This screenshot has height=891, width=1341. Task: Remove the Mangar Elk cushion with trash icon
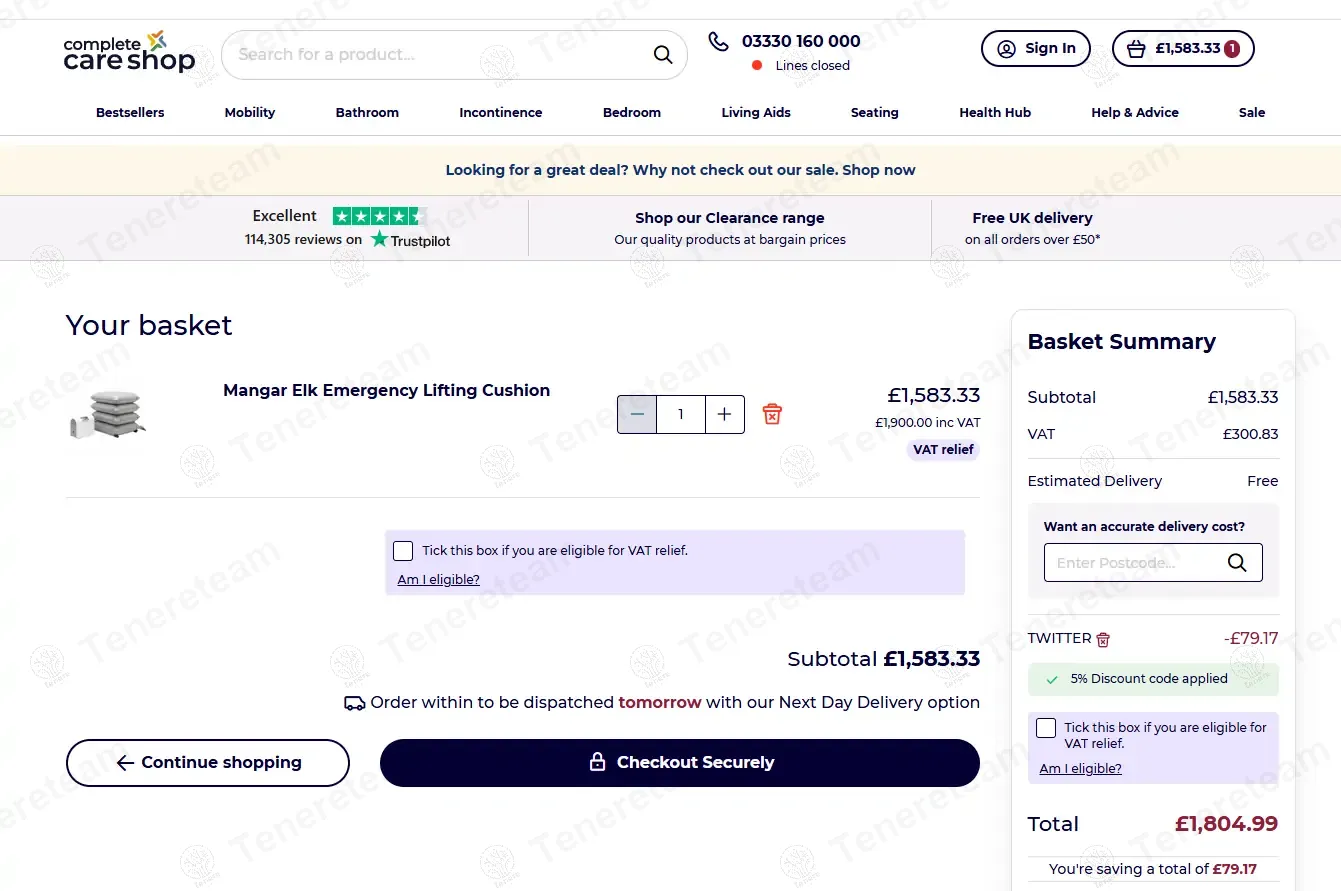[772, 414]
